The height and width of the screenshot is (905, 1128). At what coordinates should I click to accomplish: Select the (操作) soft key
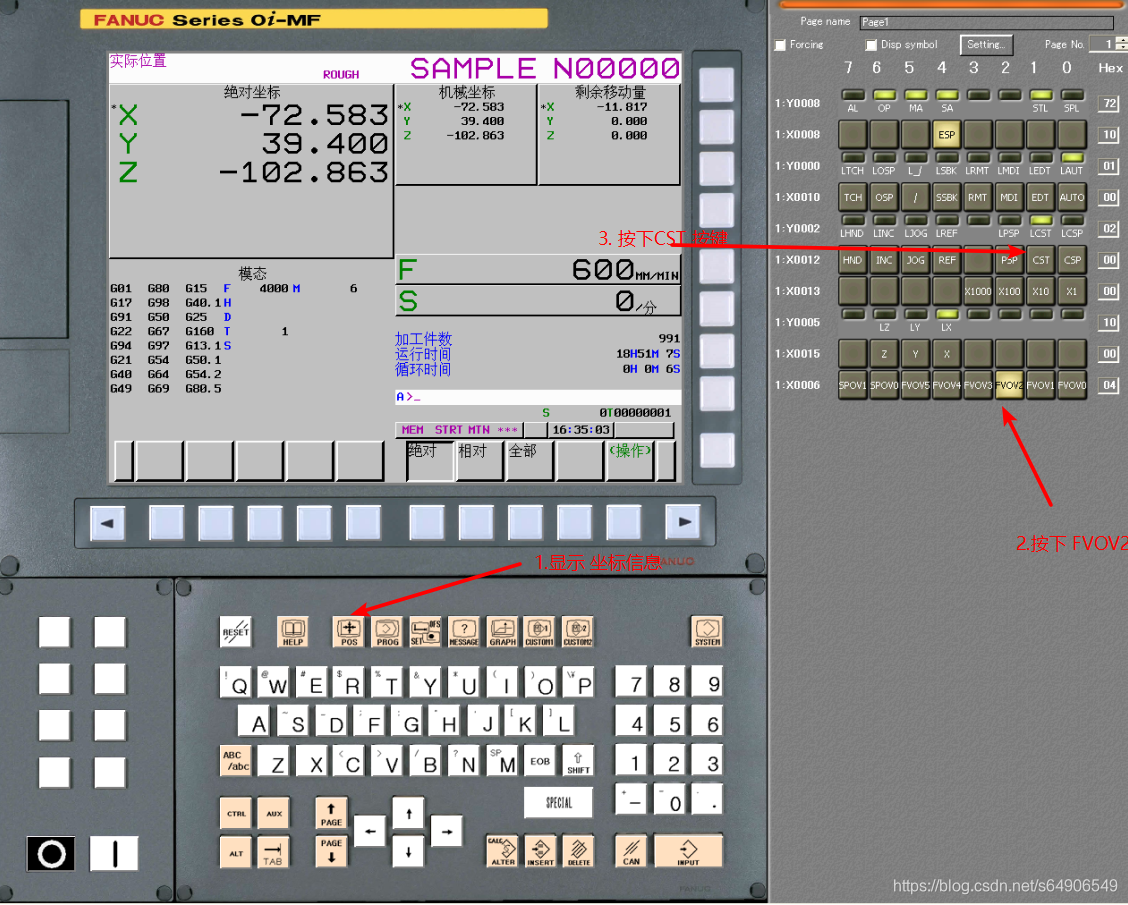tap(630, 460)
